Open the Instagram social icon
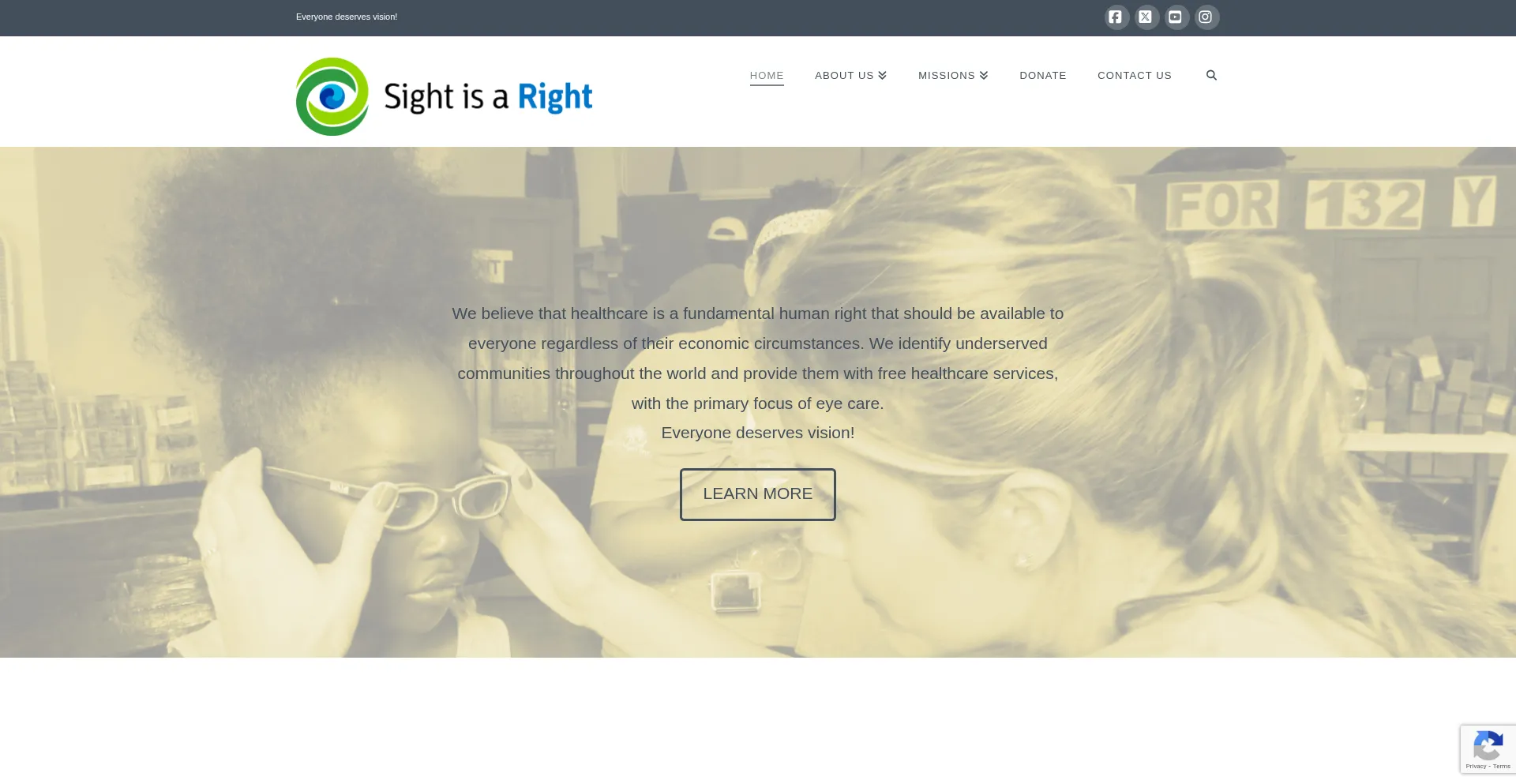Screen dimensions: 1516x784 pyautogui.click(x=1206, y=17)
